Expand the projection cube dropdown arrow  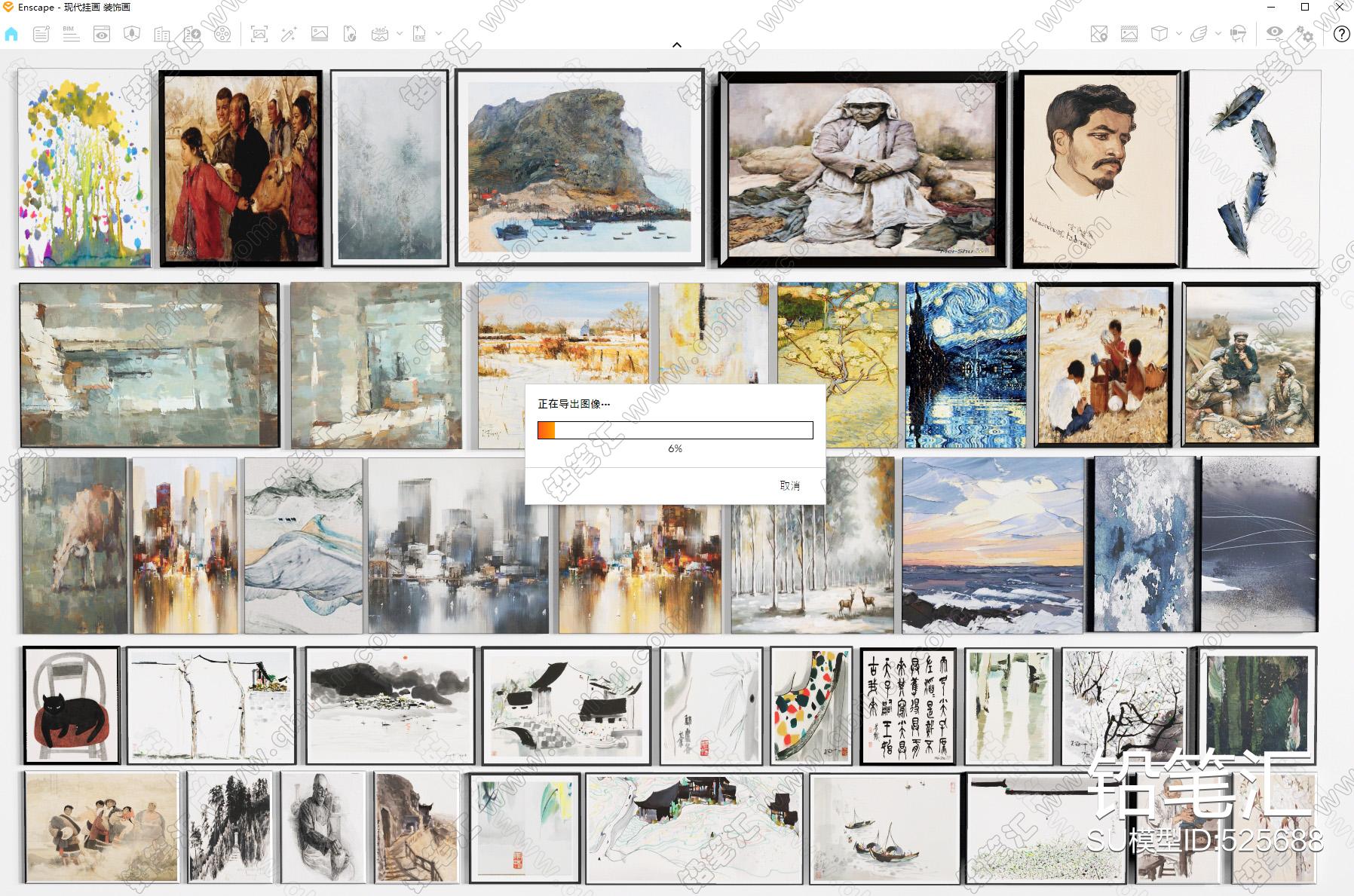tap(1179, 34)
